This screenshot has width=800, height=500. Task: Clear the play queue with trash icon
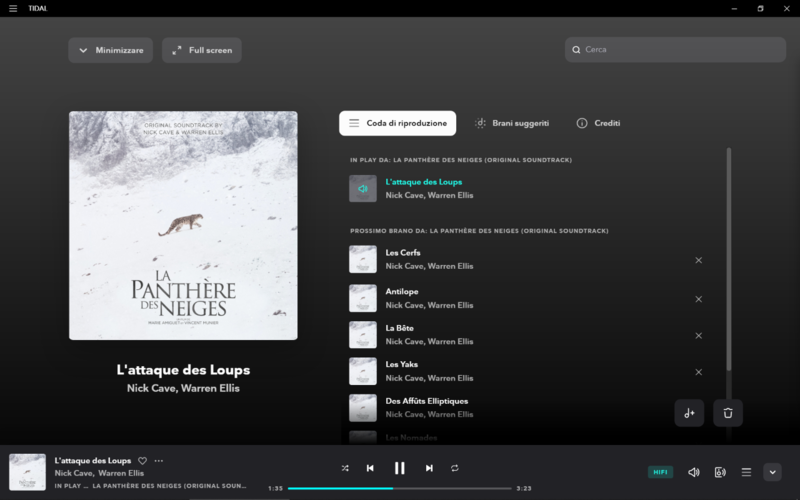click(728, 413)
